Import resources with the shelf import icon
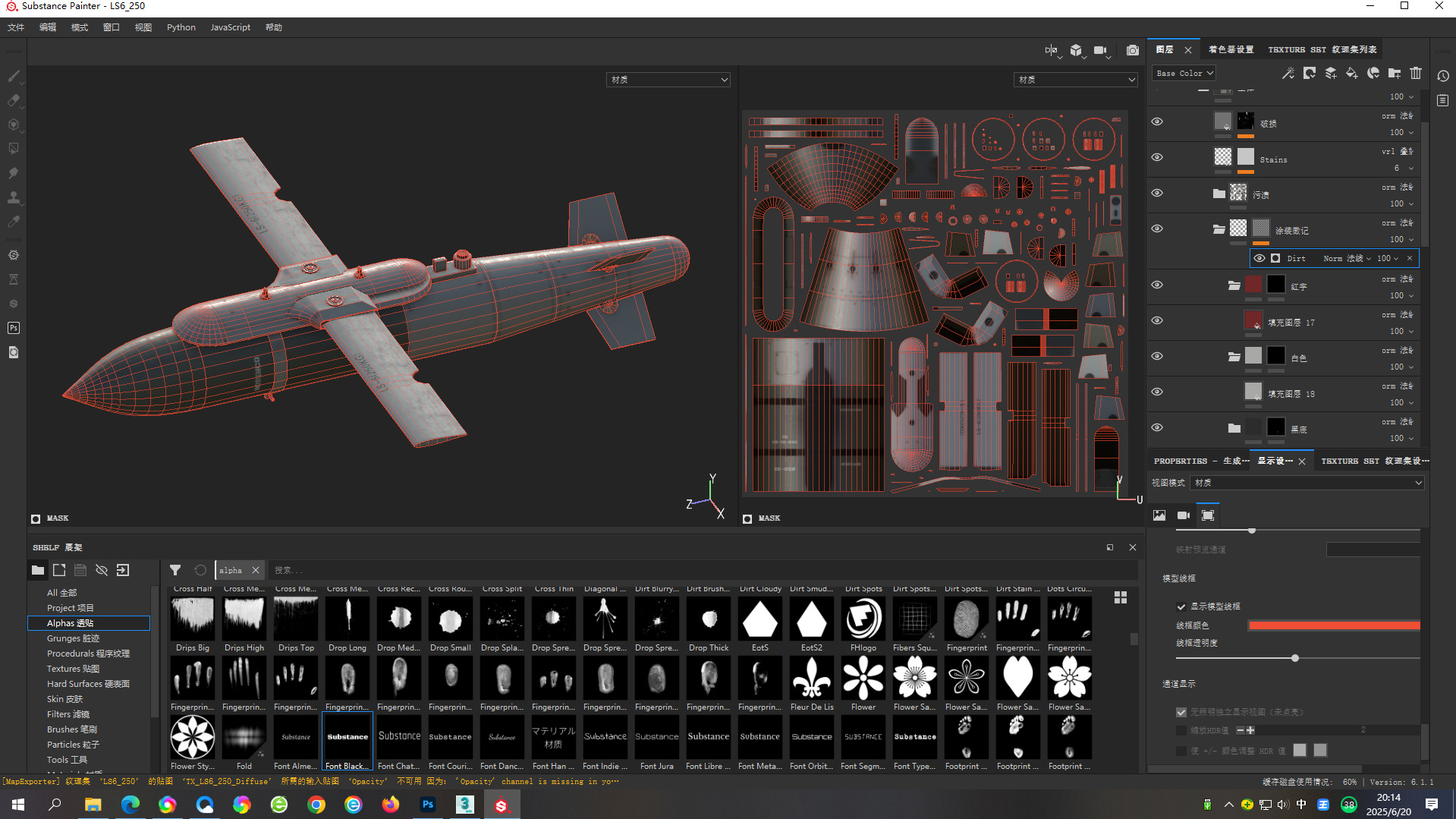The height and width of the screenshot is (819, 1456). pyautogui.click(x=123, y=570)
